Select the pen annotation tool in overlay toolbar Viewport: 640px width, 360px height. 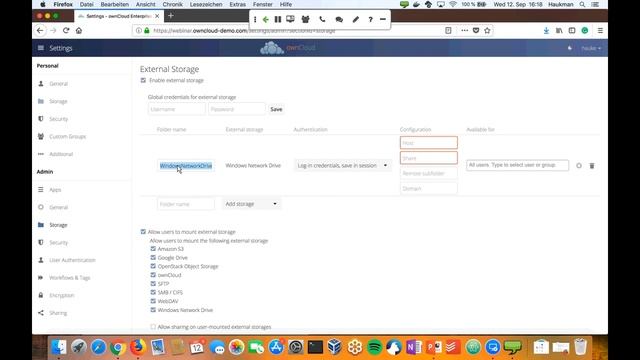coord(356,19)
